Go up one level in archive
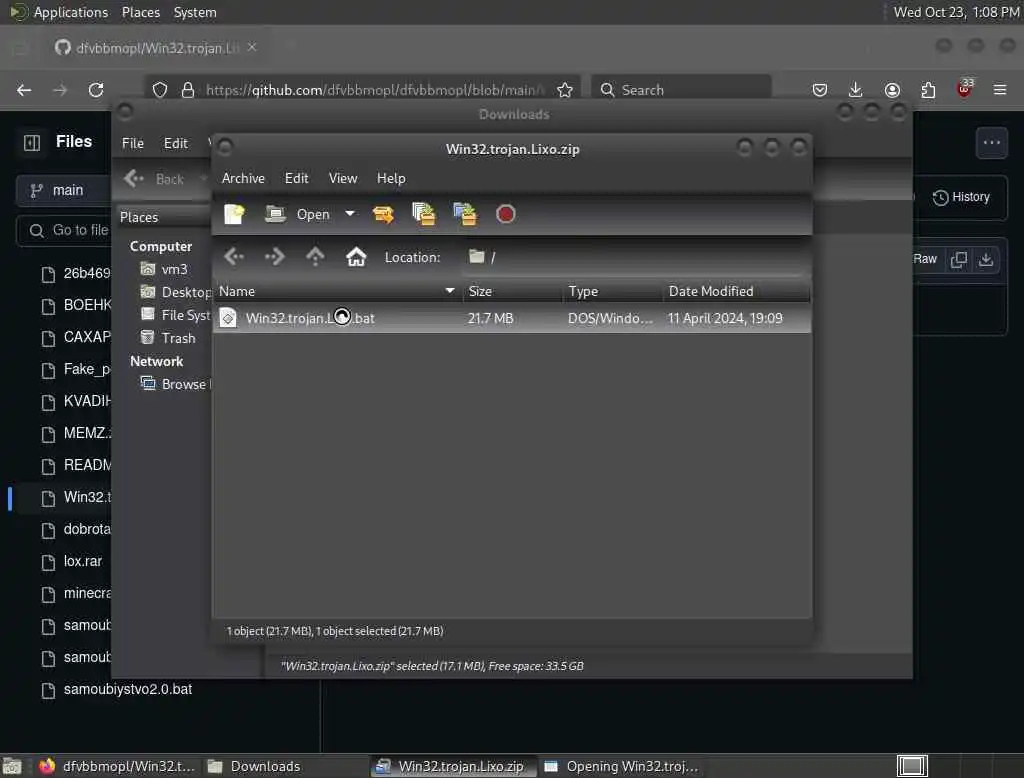The image size is (1024, 778). pyautogui.click(x=315, y=257)
